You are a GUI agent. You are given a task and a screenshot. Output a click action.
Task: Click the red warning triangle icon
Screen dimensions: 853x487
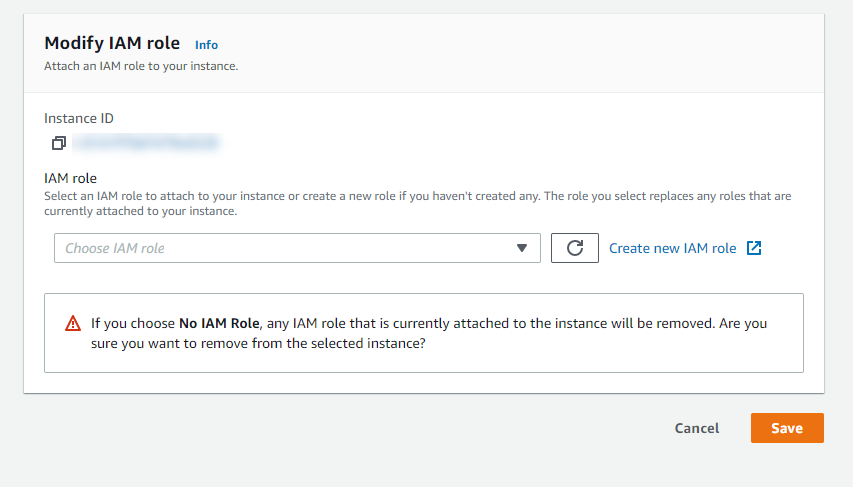pyautogui.click(x=73, y=324)
